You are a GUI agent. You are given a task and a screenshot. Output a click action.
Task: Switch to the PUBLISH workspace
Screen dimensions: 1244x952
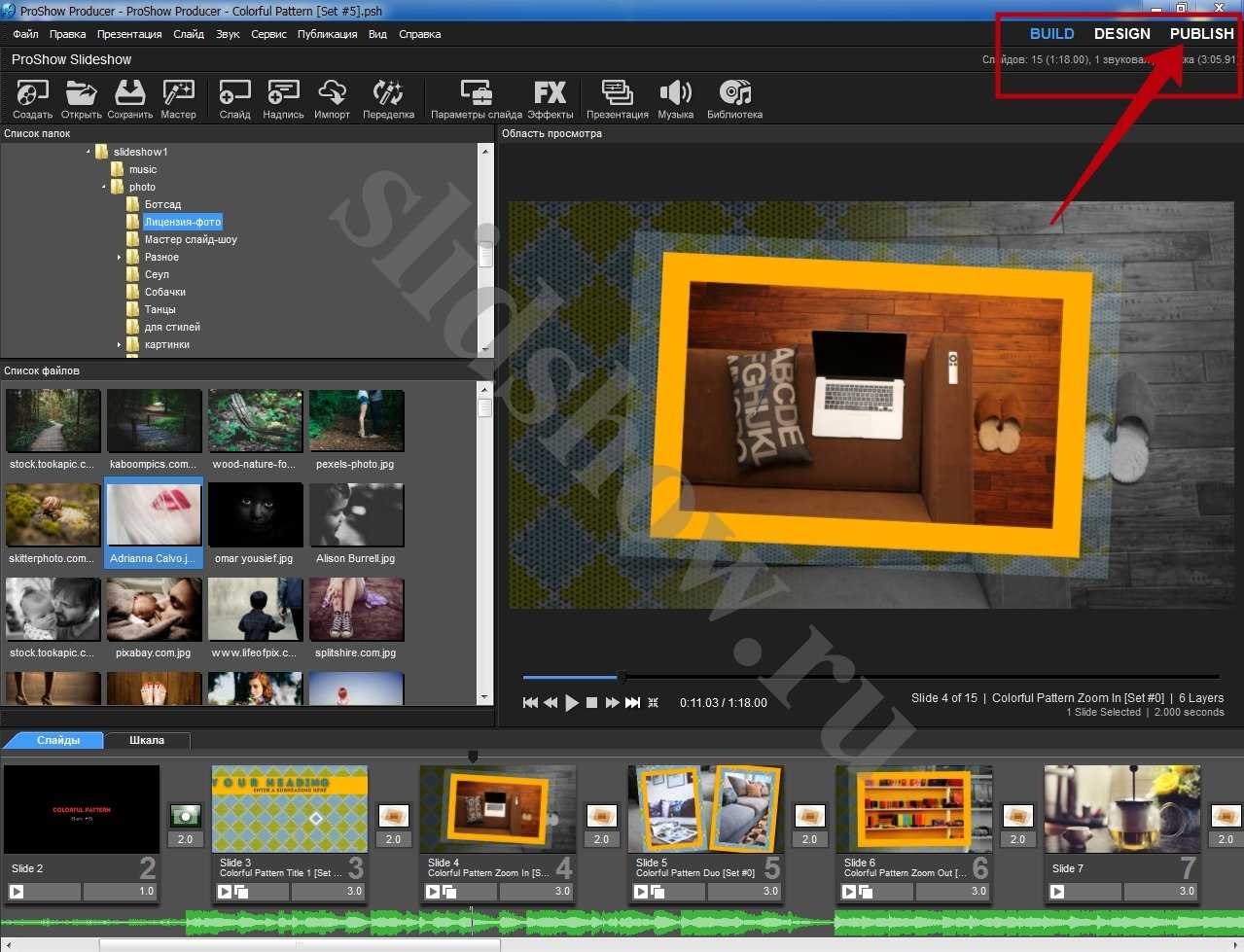point(1201,34)
